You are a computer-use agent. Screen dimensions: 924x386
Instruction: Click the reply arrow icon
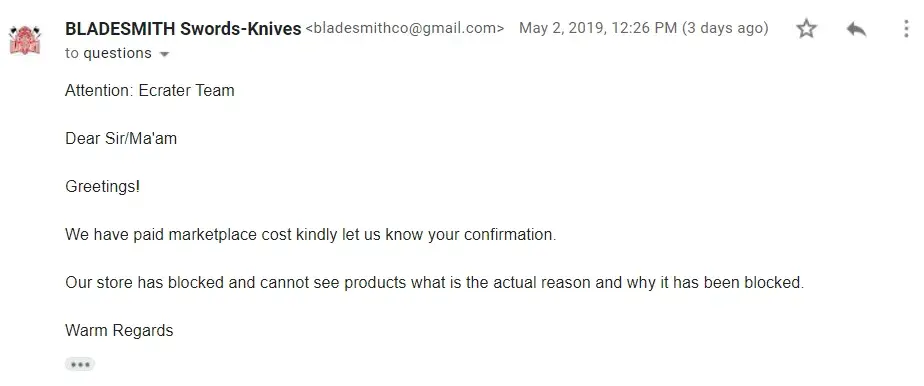[x=856, y=28]
